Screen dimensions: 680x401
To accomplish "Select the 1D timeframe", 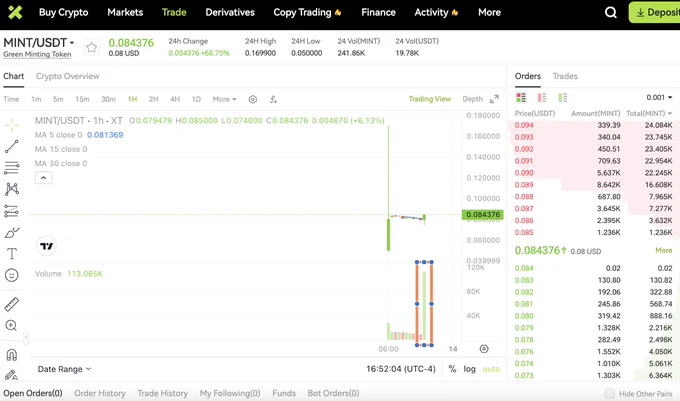I will [x=196, y=99].
